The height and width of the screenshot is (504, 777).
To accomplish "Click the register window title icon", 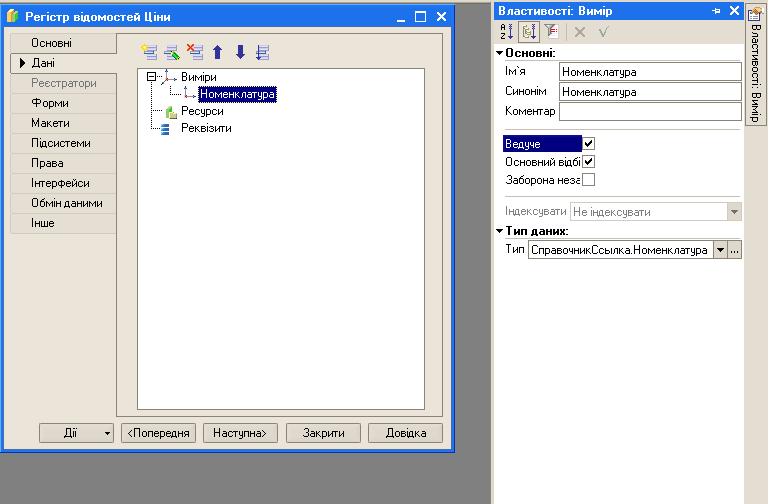I will tap(12, 16).
